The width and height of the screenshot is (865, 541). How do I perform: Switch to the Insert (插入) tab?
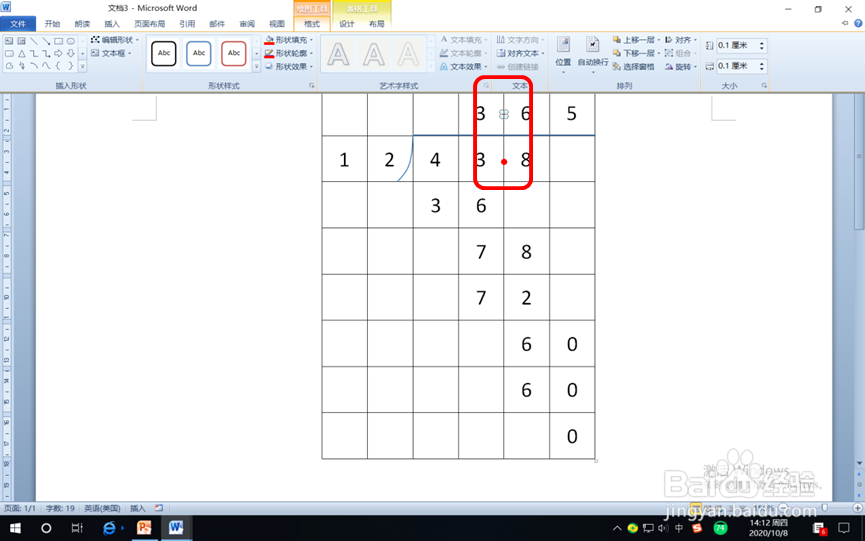(x=112, y=24)
